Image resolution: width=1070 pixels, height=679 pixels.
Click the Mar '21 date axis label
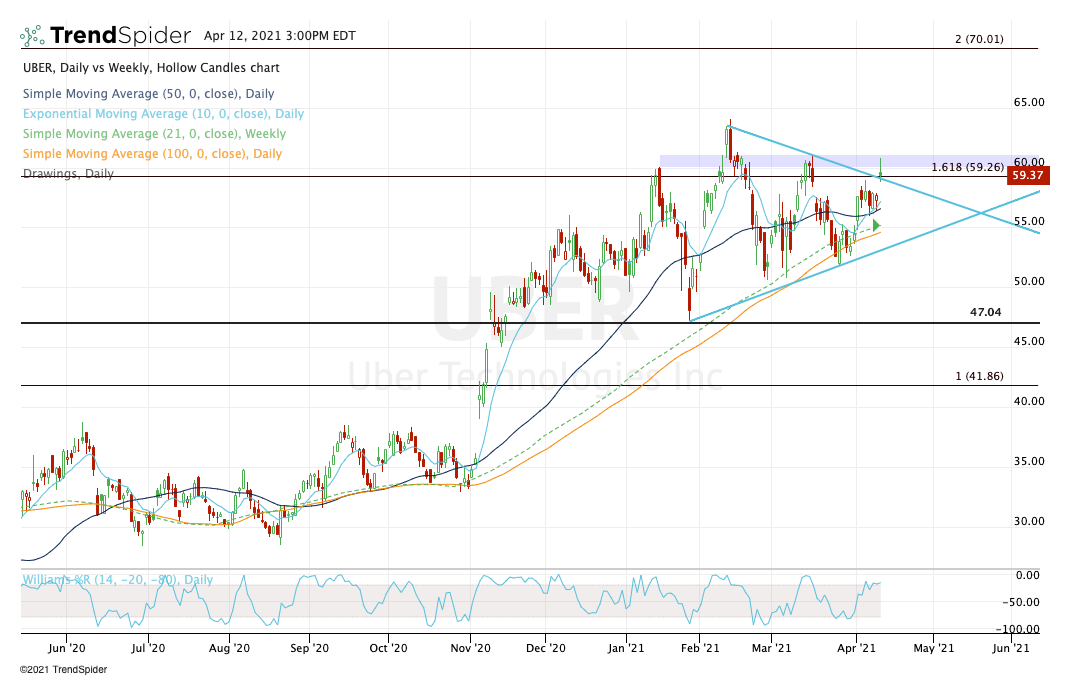(x=771, y=648)
